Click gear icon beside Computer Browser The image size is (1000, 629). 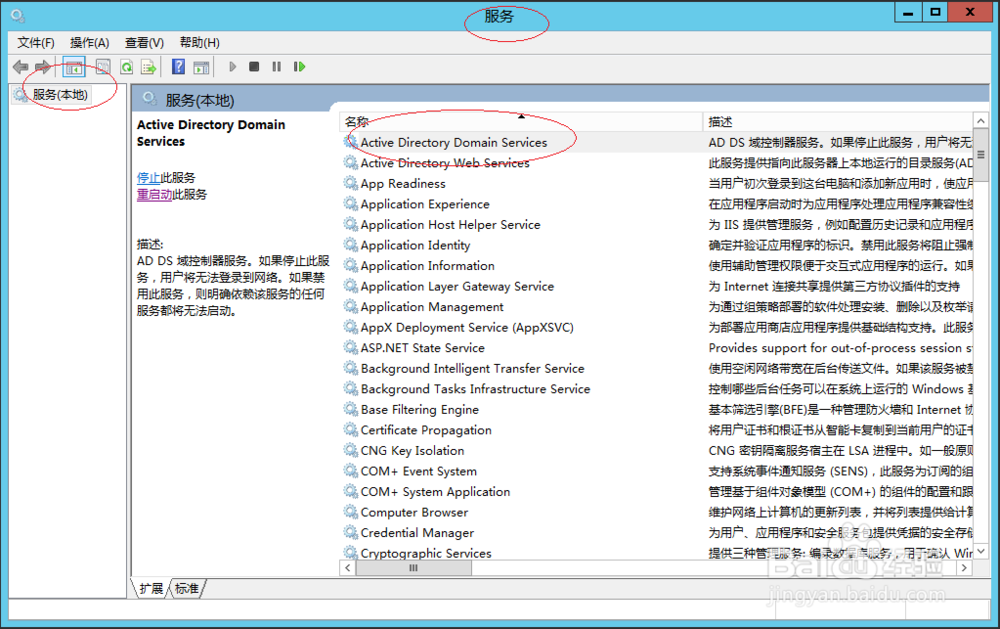(351, 512)
